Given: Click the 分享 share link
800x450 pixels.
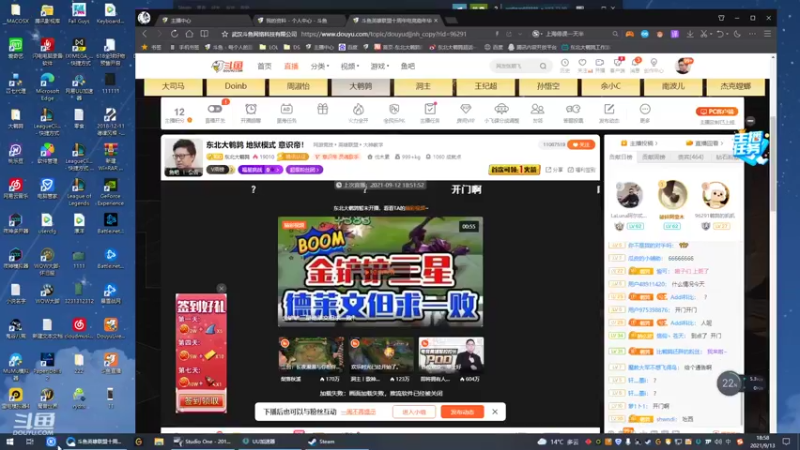Looking at the screenshot, I should [x=555, y=170].
